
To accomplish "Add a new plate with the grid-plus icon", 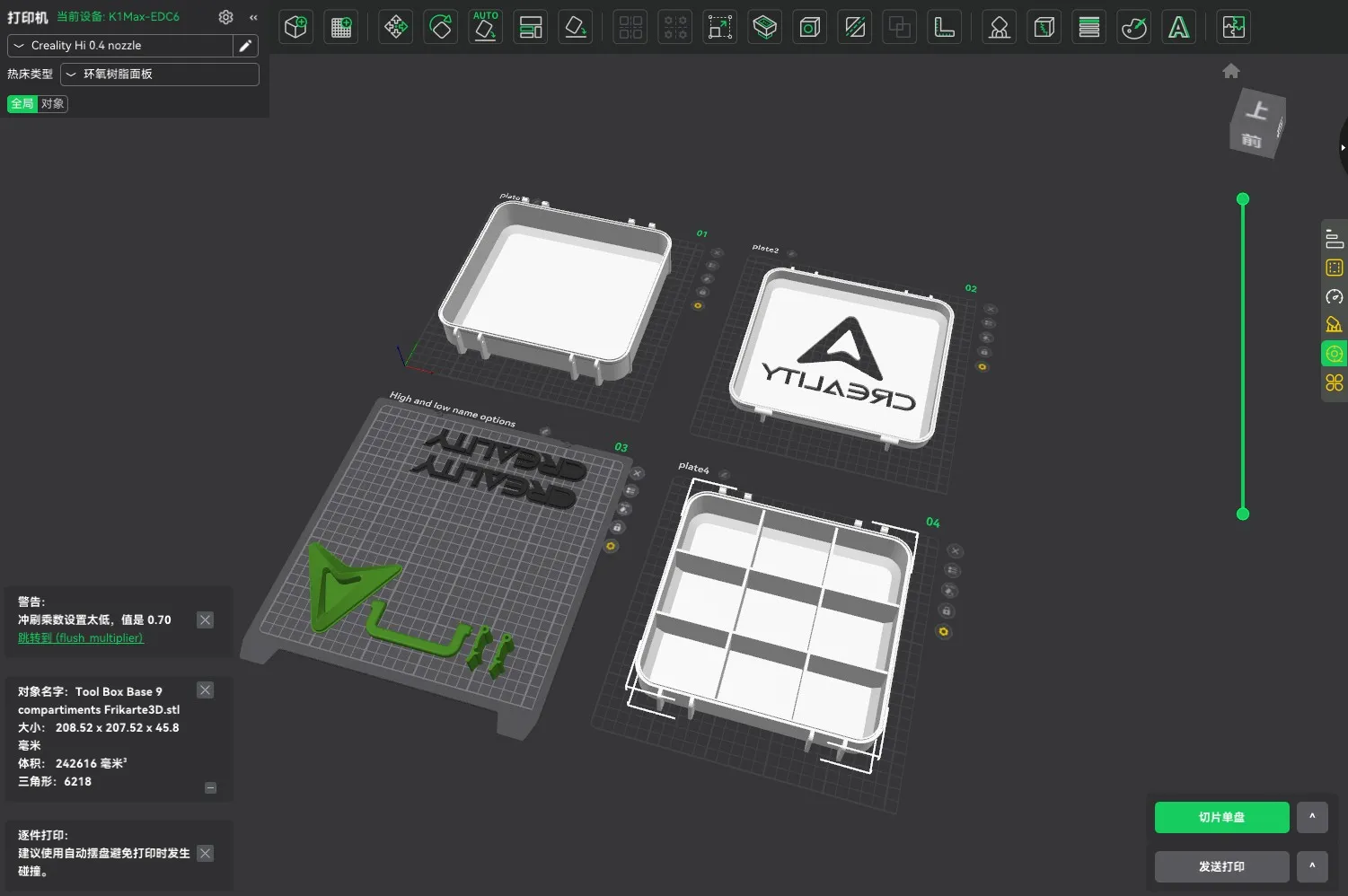I will [341, 27].
